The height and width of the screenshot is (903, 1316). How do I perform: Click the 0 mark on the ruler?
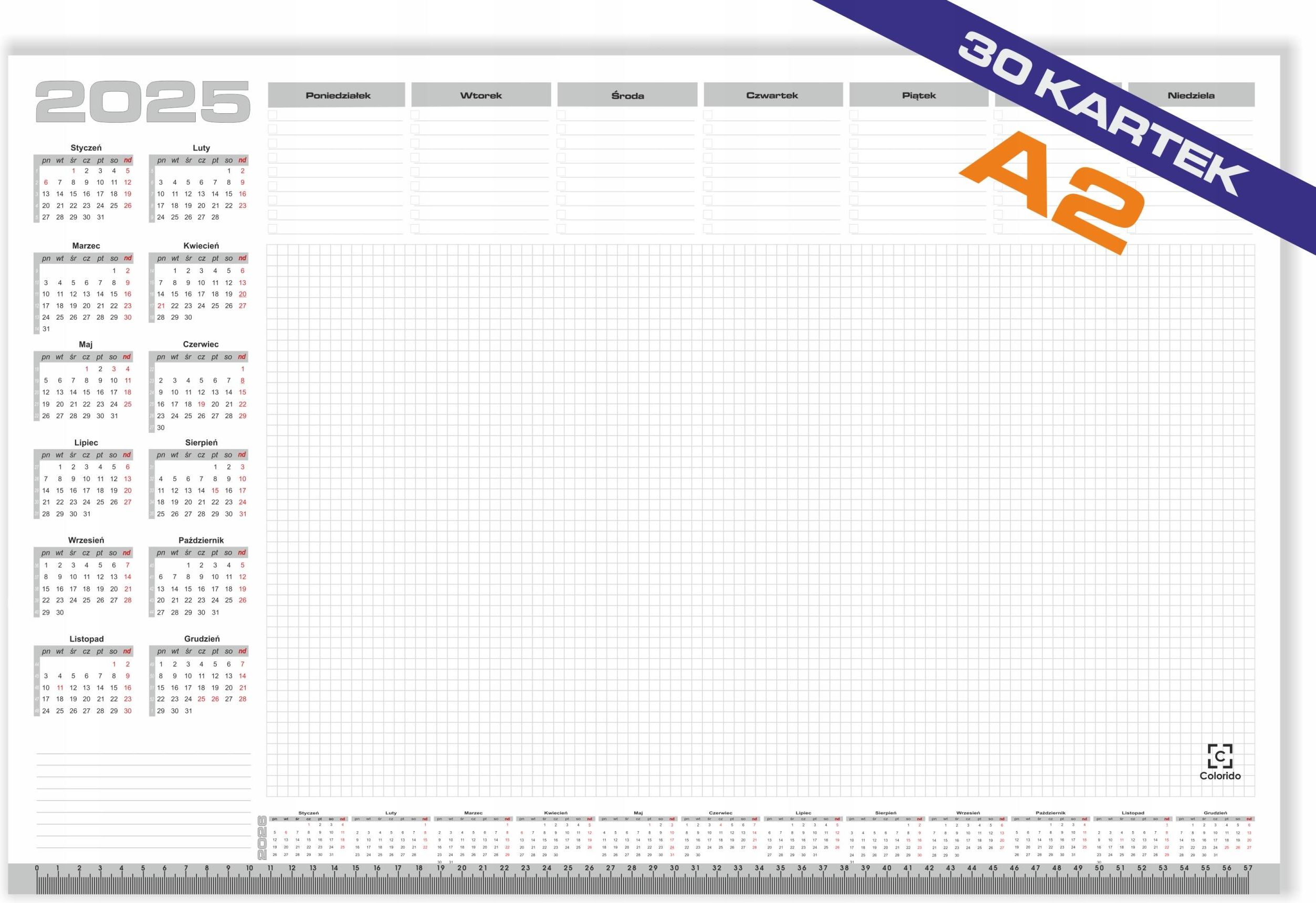click(x=37, y=868)
